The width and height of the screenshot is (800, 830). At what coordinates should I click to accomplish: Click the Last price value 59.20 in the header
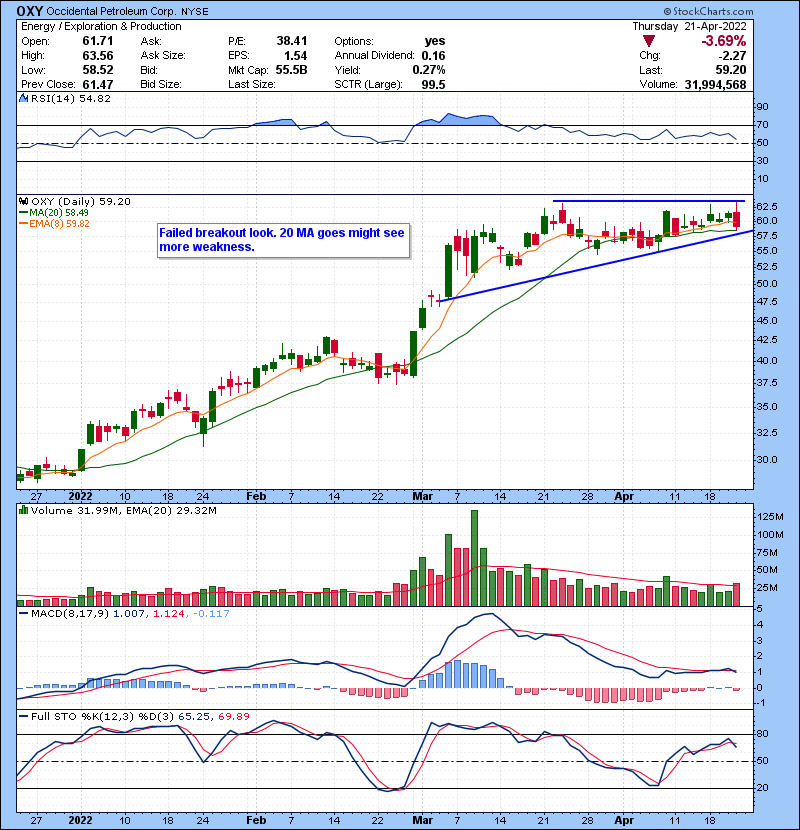[731, 70]
